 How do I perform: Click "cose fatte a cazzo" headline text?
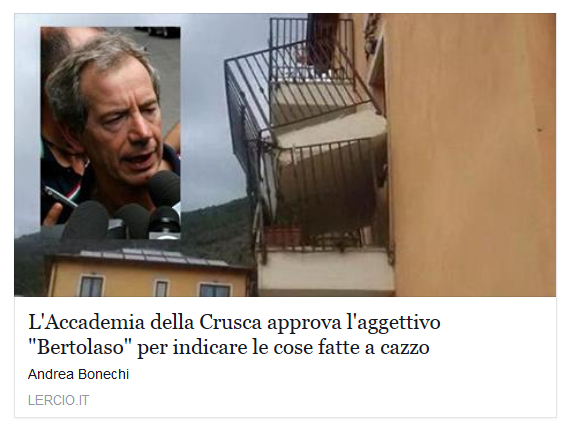click(351, 348)
